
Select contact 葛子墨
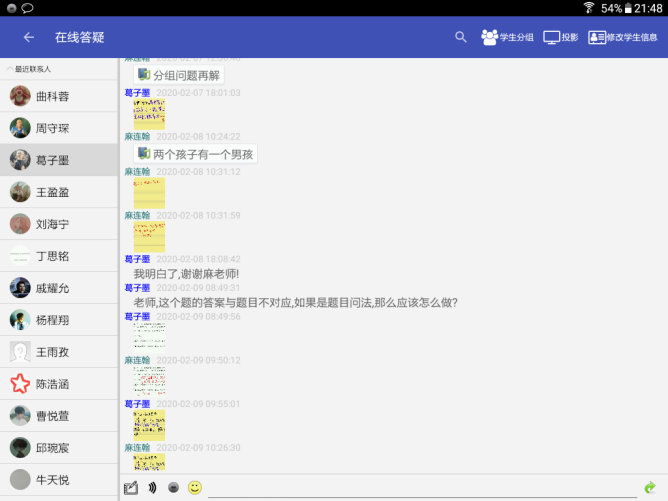pos(59,160)
